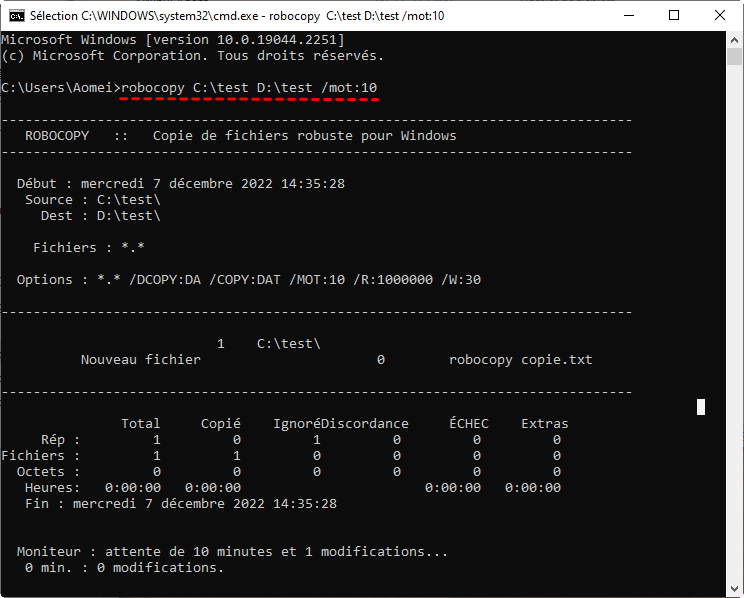Click '/R:1000000' in the Options line
Image resolution: width=744 pixels, height=598 pixels.
pos(393,280)
